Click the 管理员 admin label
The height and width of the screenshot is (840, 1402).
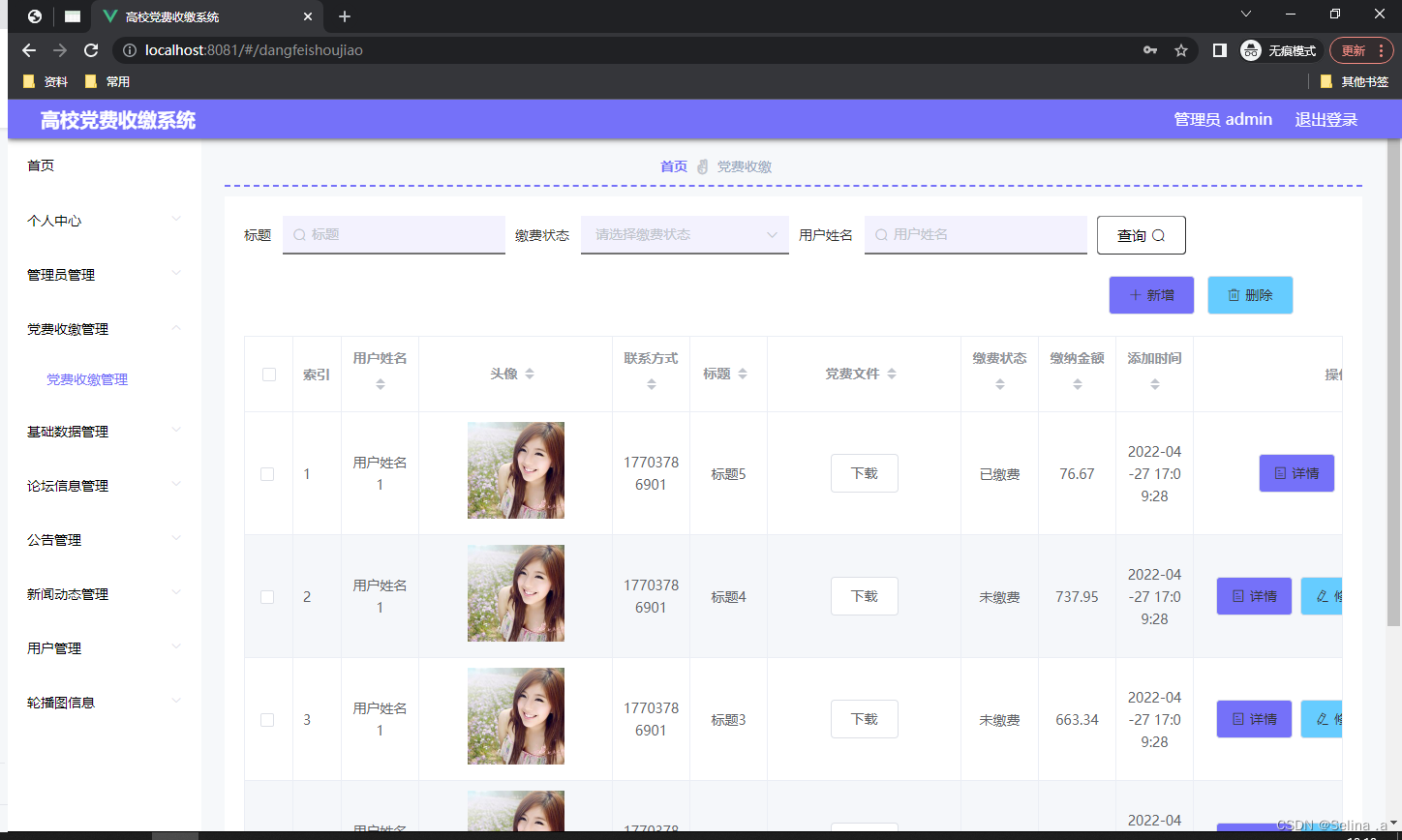point(1223,119)
